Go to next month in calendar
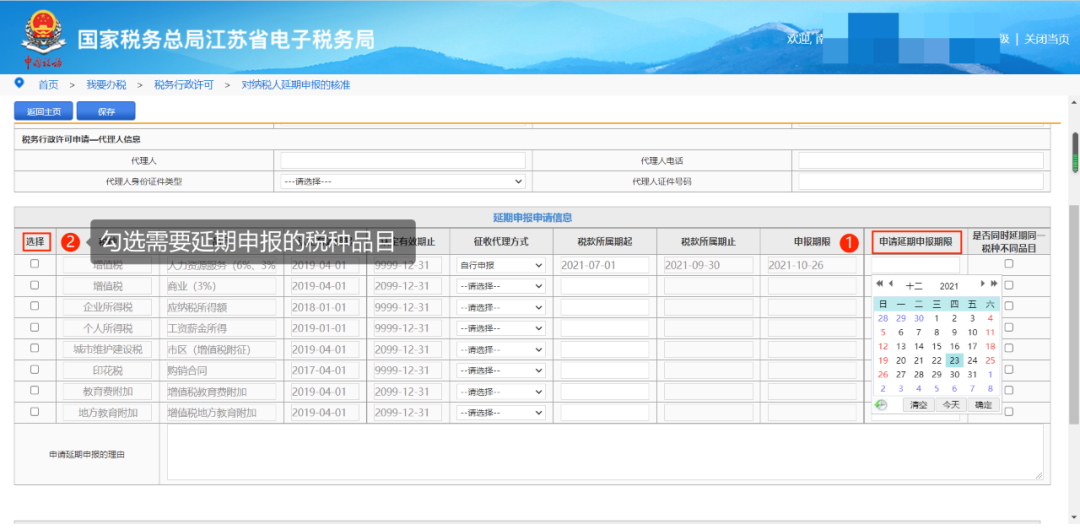The image size is (1080, 530). point(983,284)
